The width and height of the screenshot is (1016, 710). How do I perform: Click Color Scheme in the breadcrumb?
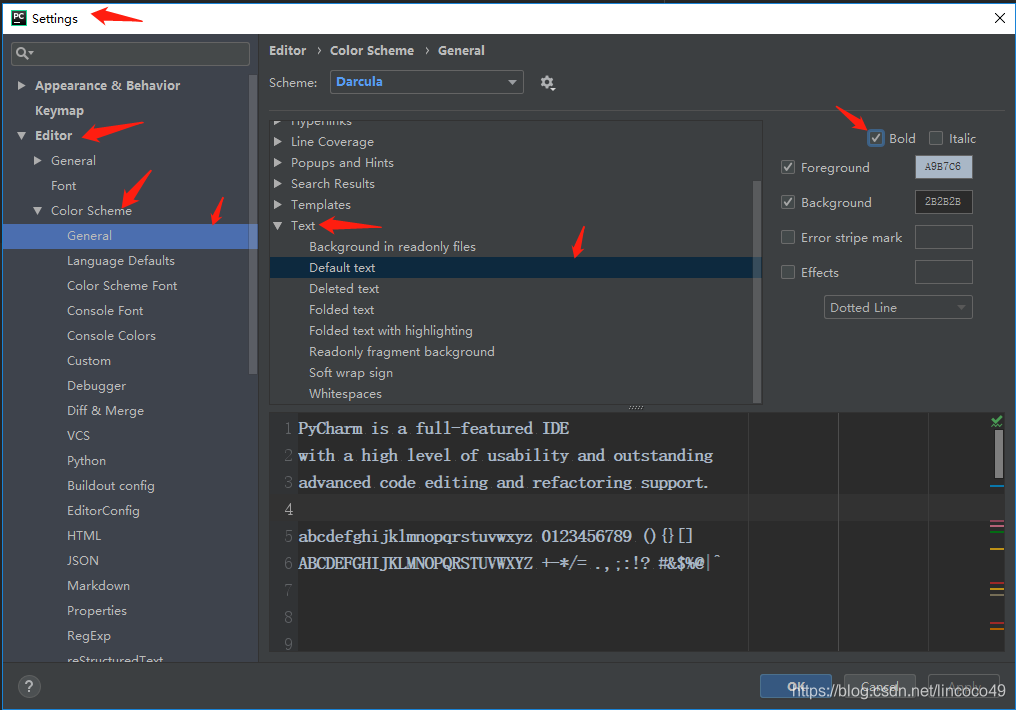[372, 51]
